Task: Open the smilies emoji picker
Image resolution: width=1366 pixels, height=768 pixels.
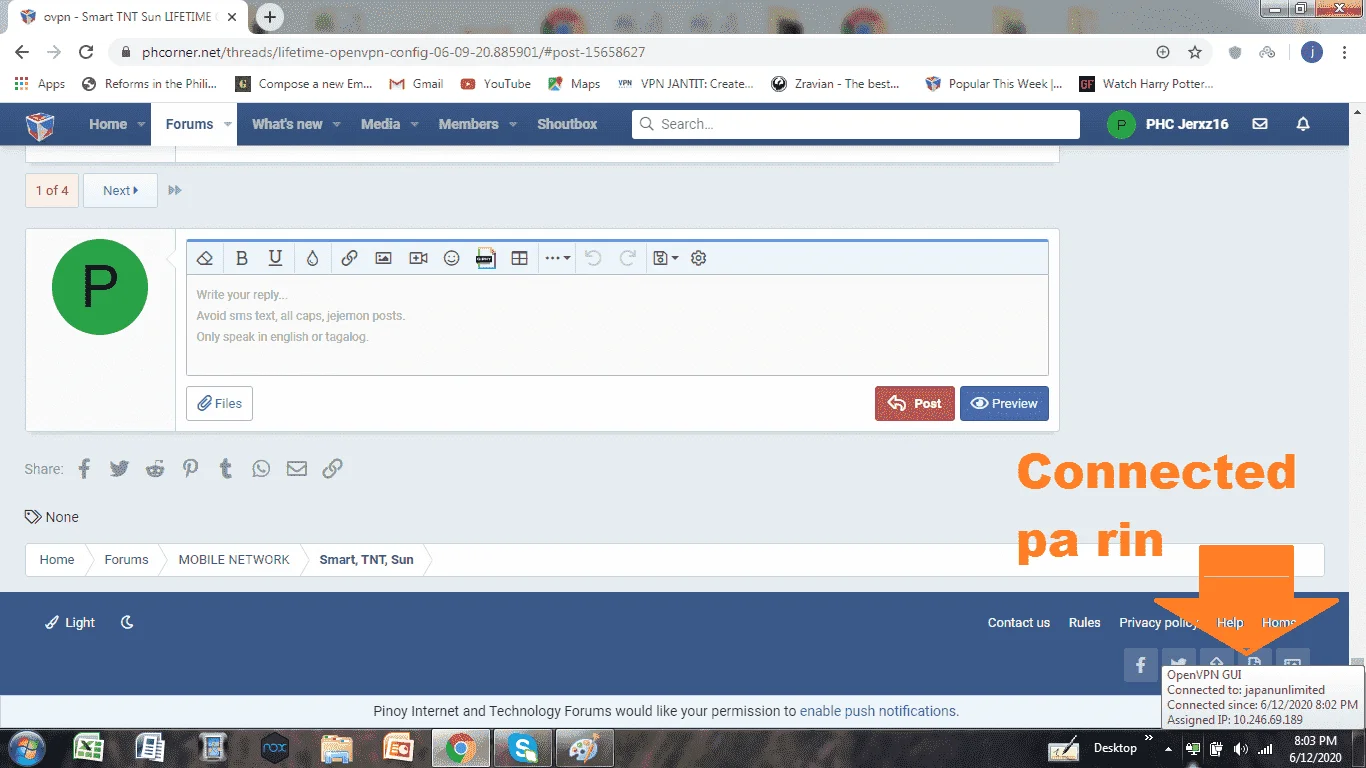Action: click(452, 258)
